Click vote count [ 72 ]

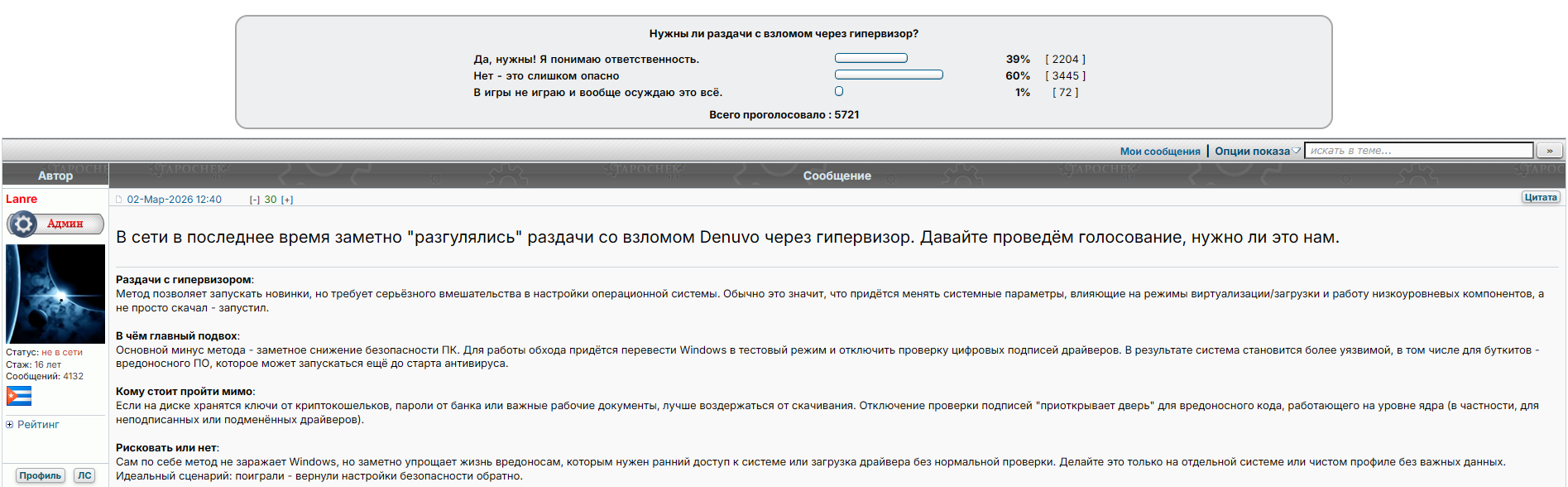click(1065, 92)
